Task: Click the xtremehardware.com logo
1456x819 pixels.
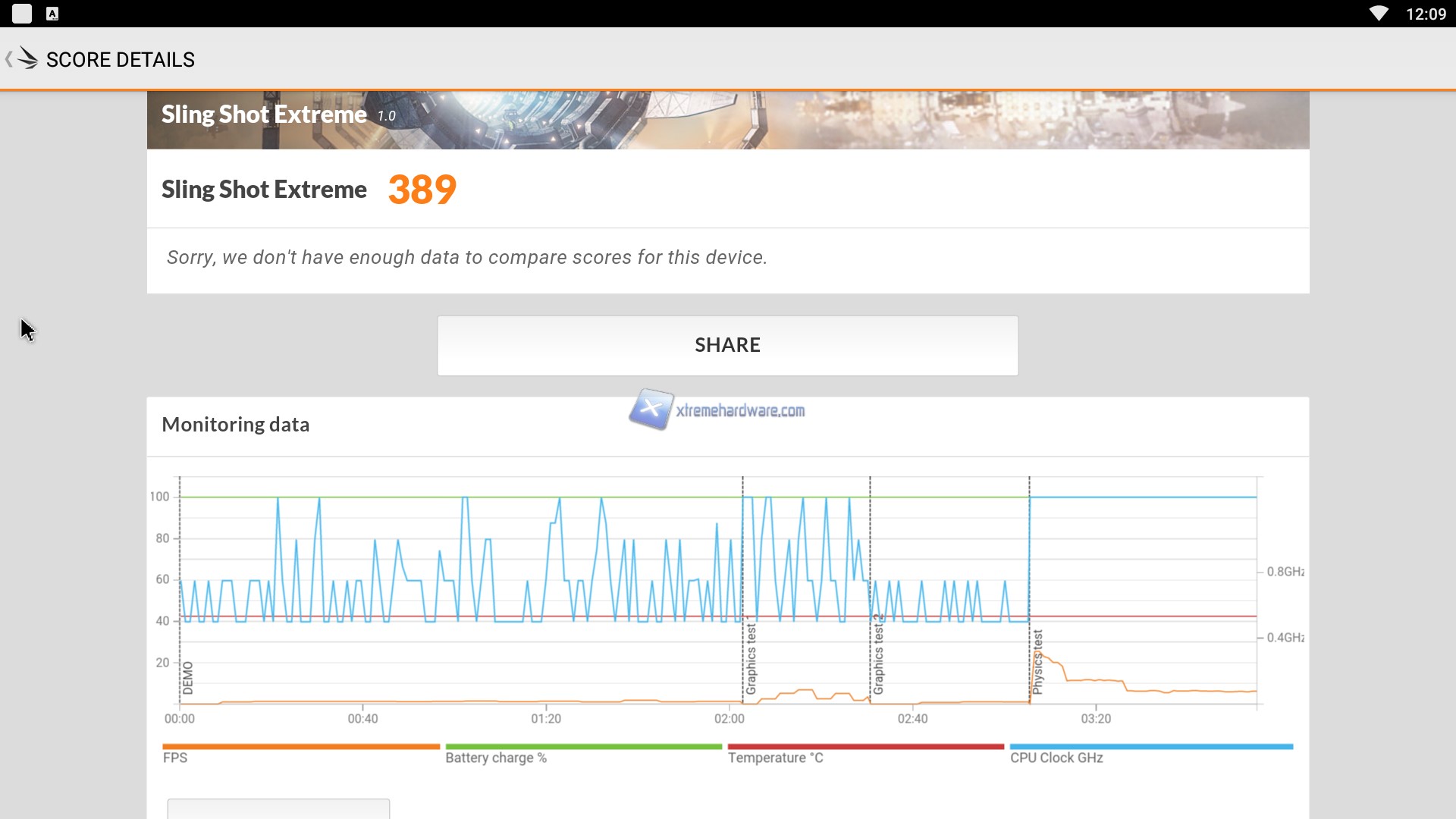Action: pyautogui.click(x=717, y=410)
